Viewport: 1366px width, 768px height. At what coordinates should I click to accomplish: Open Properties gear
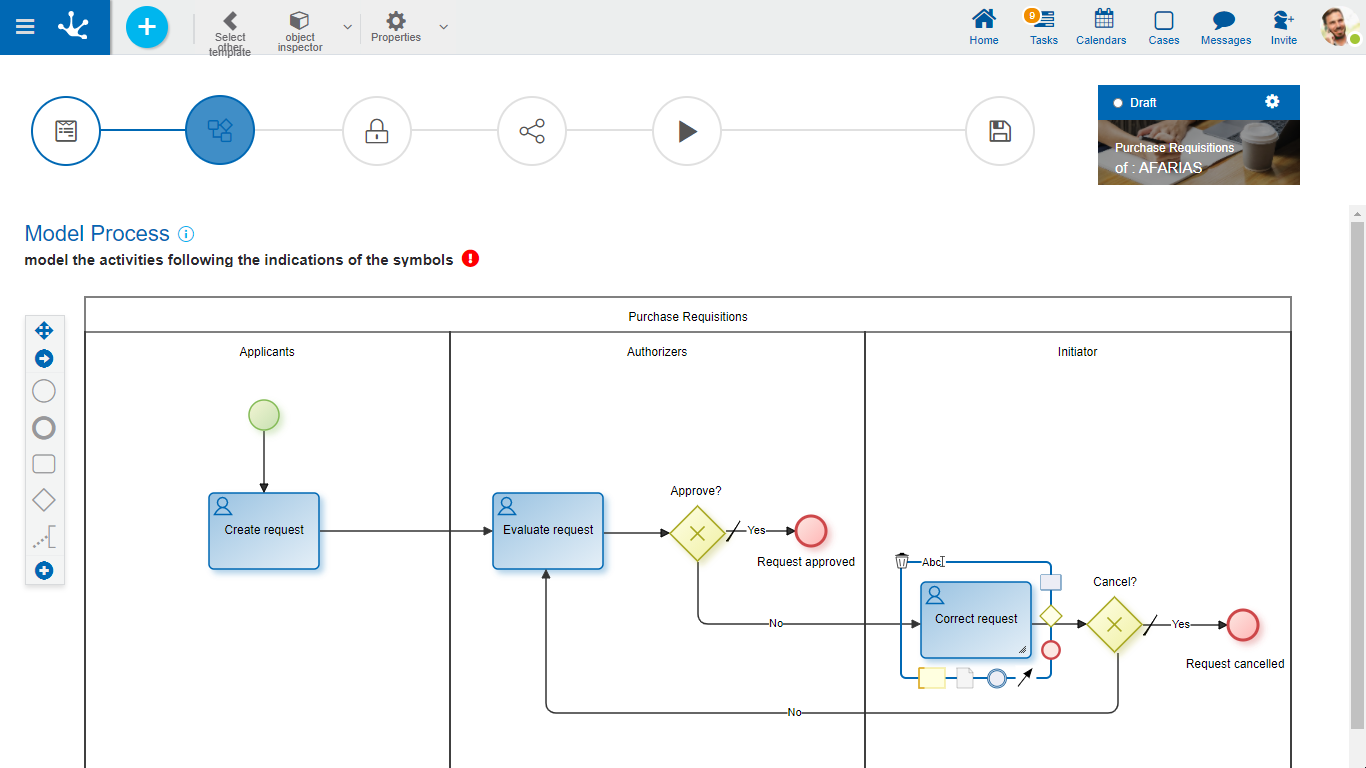point(396,27)
